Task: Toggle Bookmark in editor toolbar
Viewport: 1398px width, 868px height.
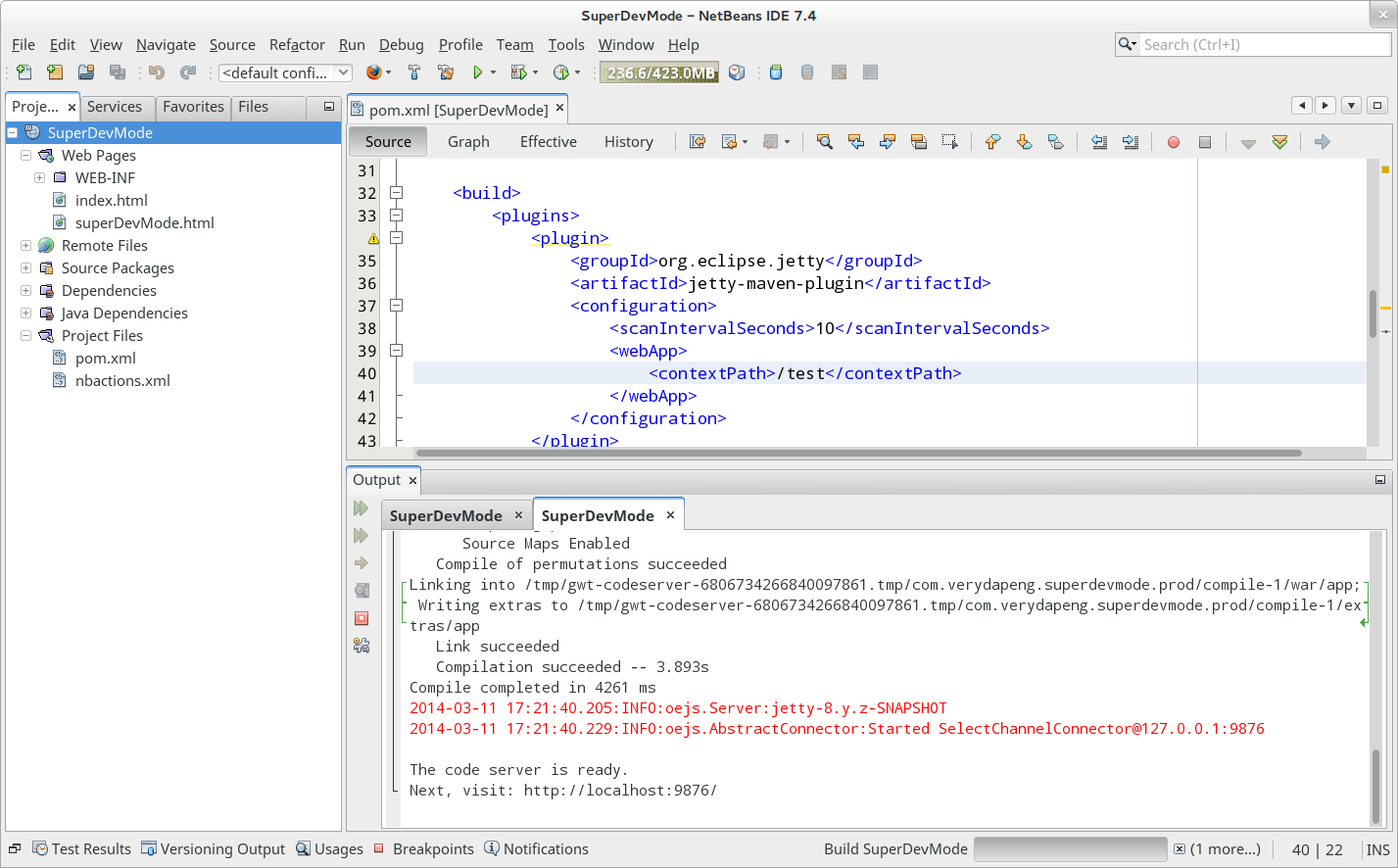Action: 1055,142
